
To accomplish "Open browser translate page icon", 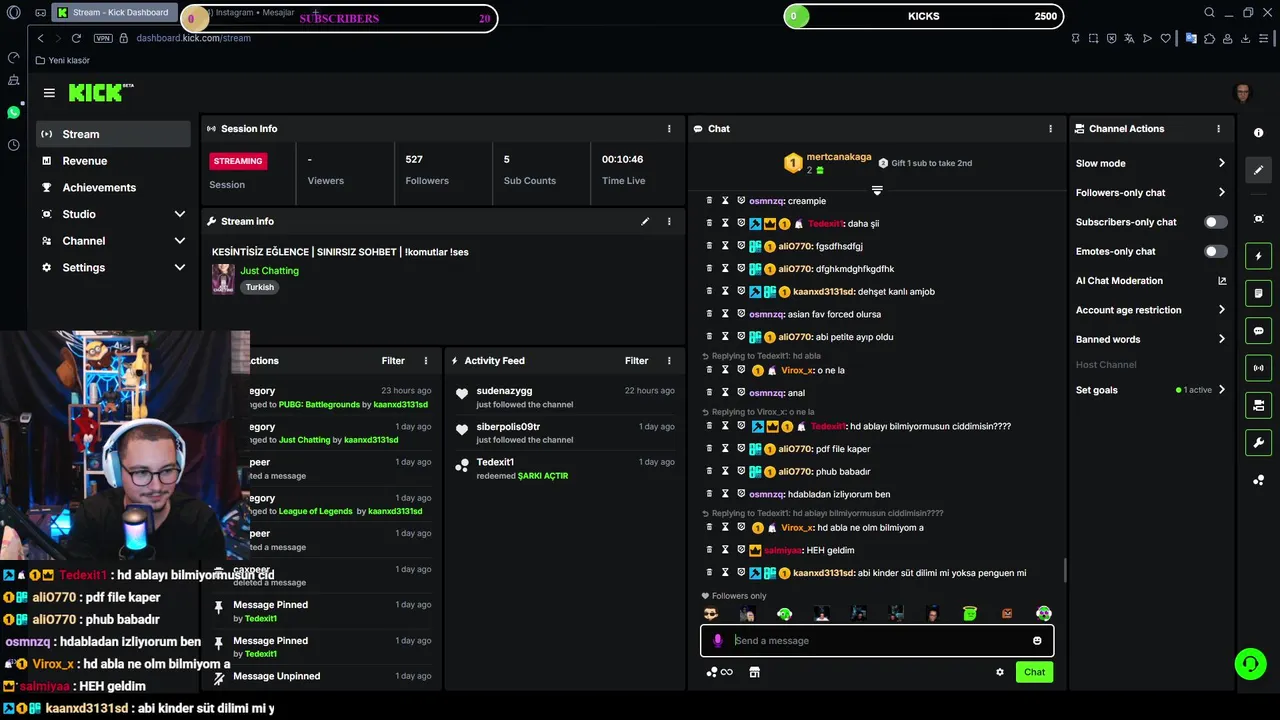I will (x=1129, y=38).
